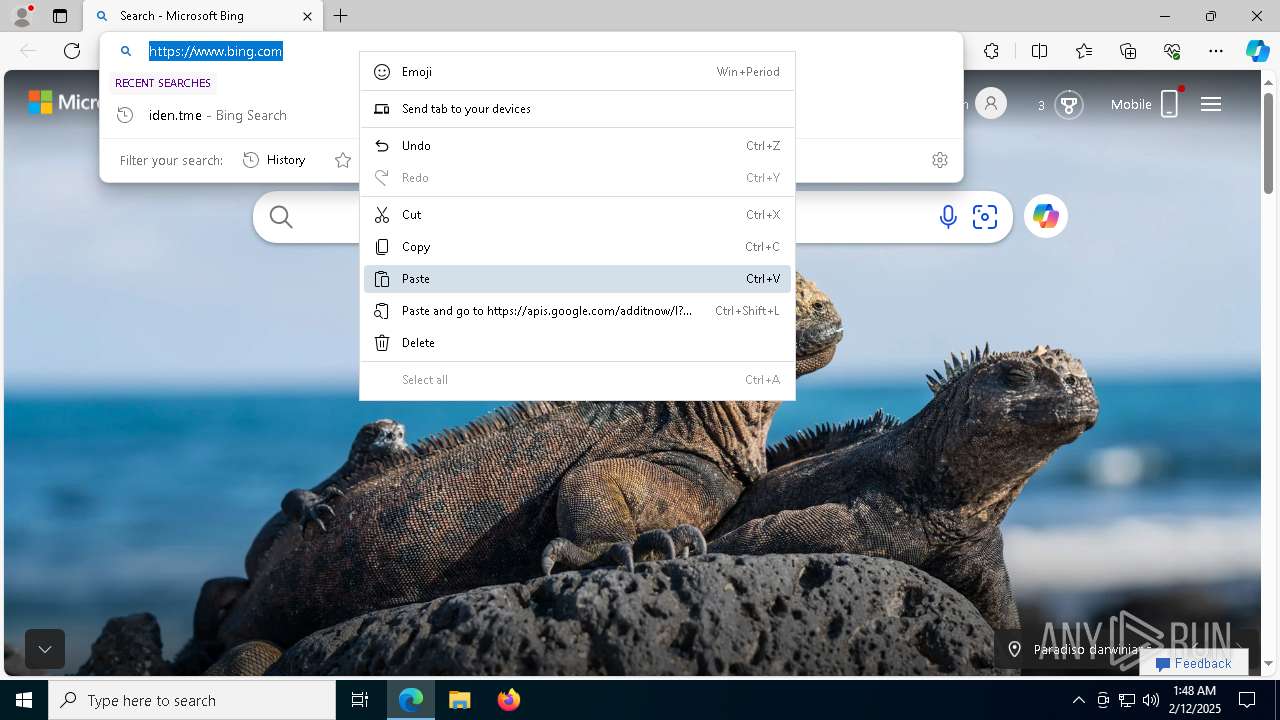Screen dimensions: 1280x720
Task: Open the tab actions menu icon
Action: (60, 16)
